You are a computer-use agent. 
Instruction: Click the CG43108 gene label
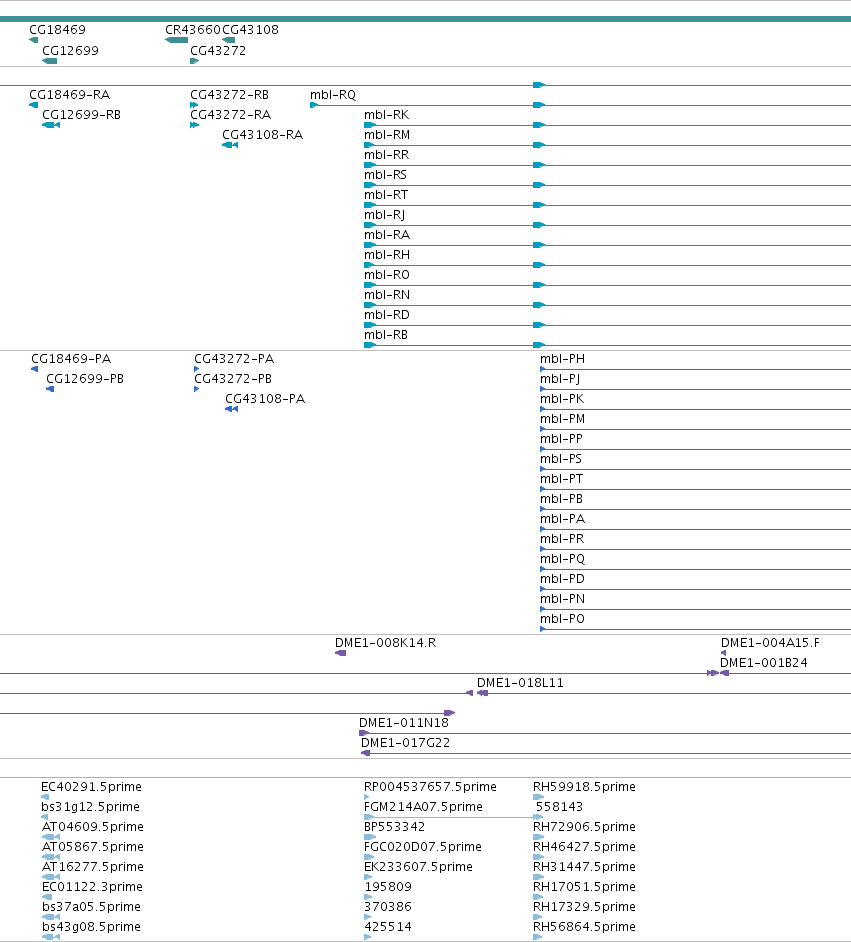(250, 29)
